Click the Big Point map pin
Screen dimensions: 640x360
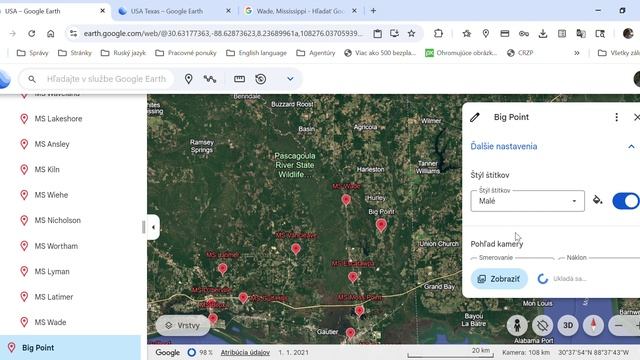point(381,224)
